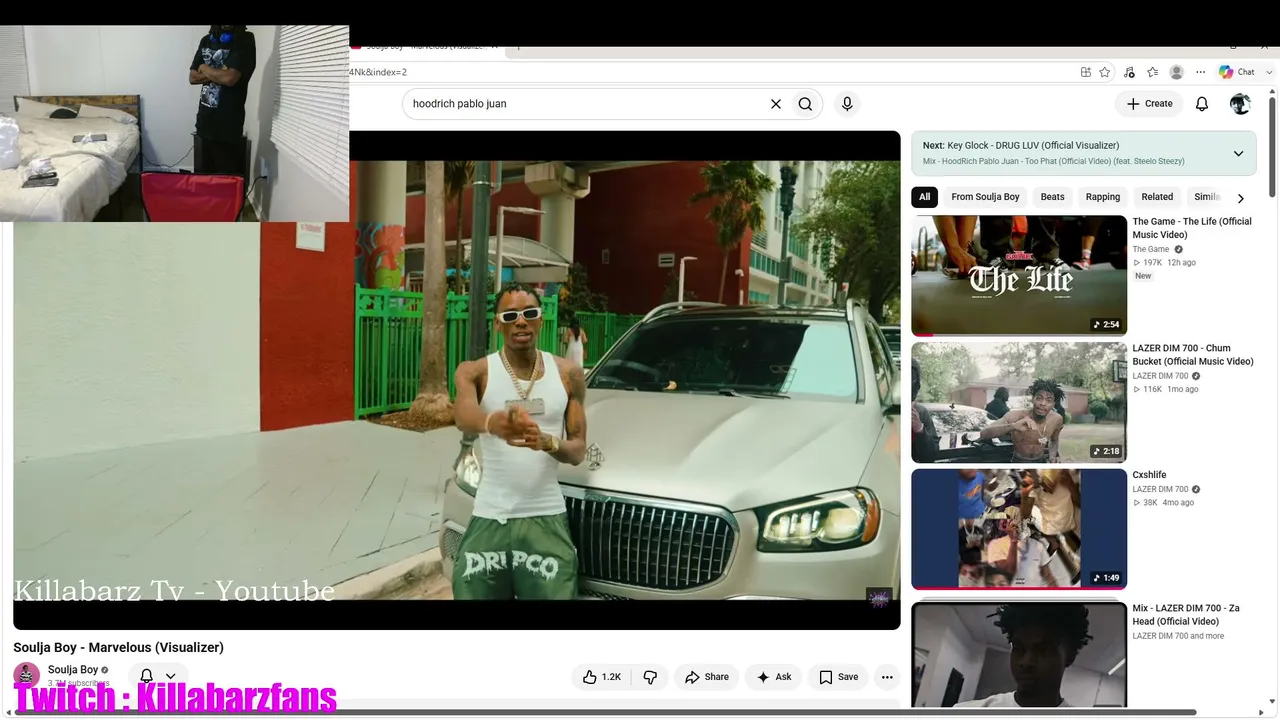
Task: Like the Soulja Boy video
Action: (601, 677)
